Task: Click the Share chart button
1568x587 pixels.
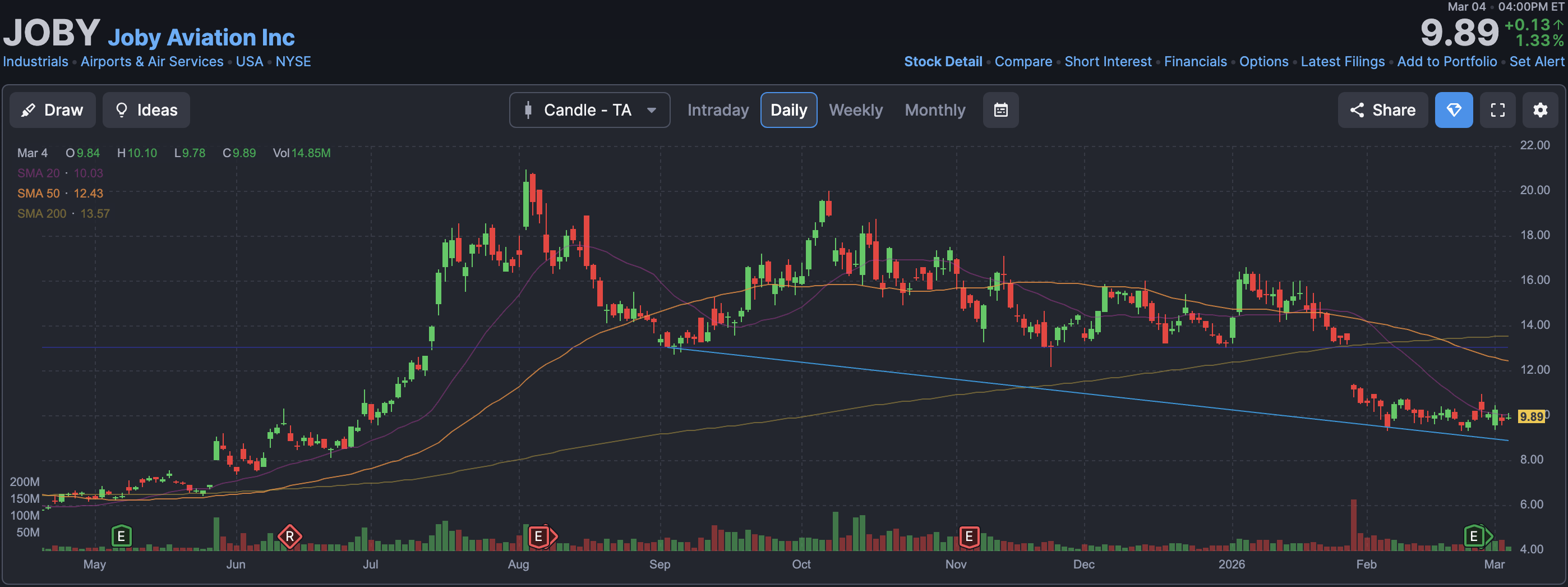Action: click(x=1382, y=110)
